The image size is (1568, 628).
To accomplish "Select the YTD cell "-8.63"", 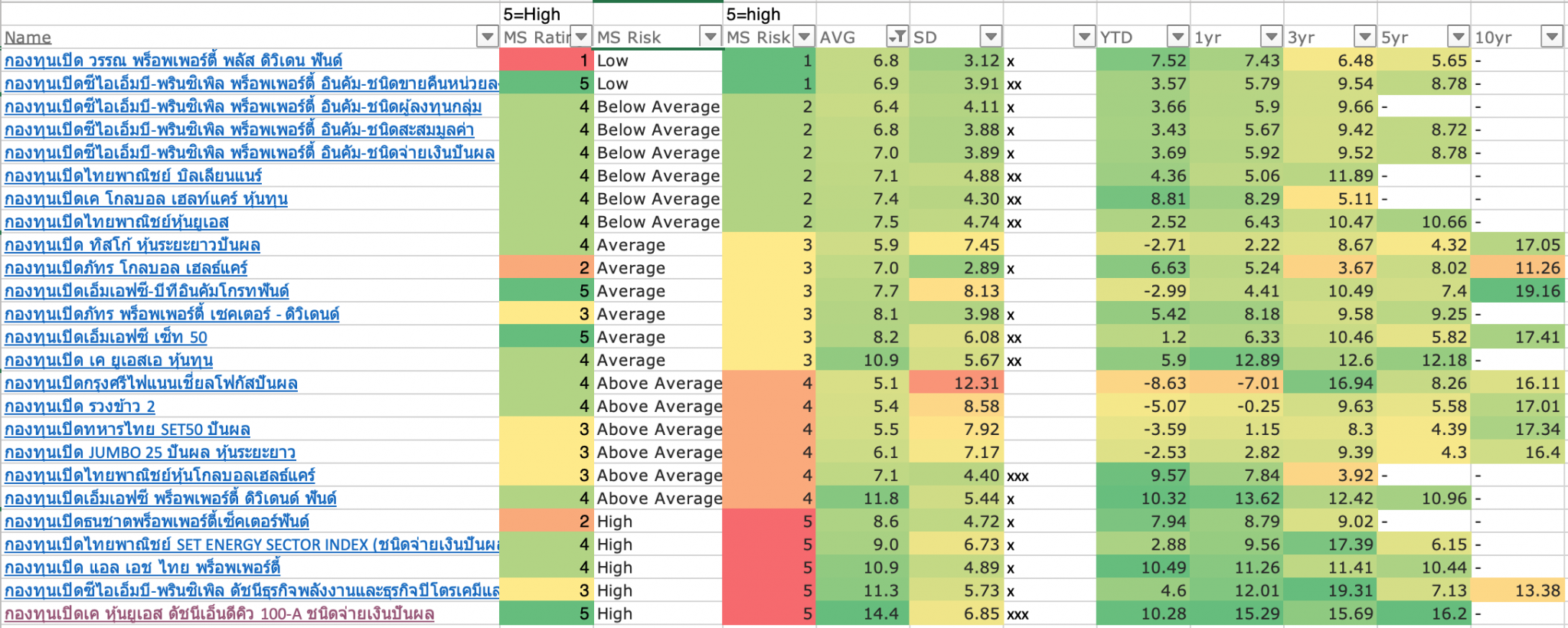I will pos(1142,382).
